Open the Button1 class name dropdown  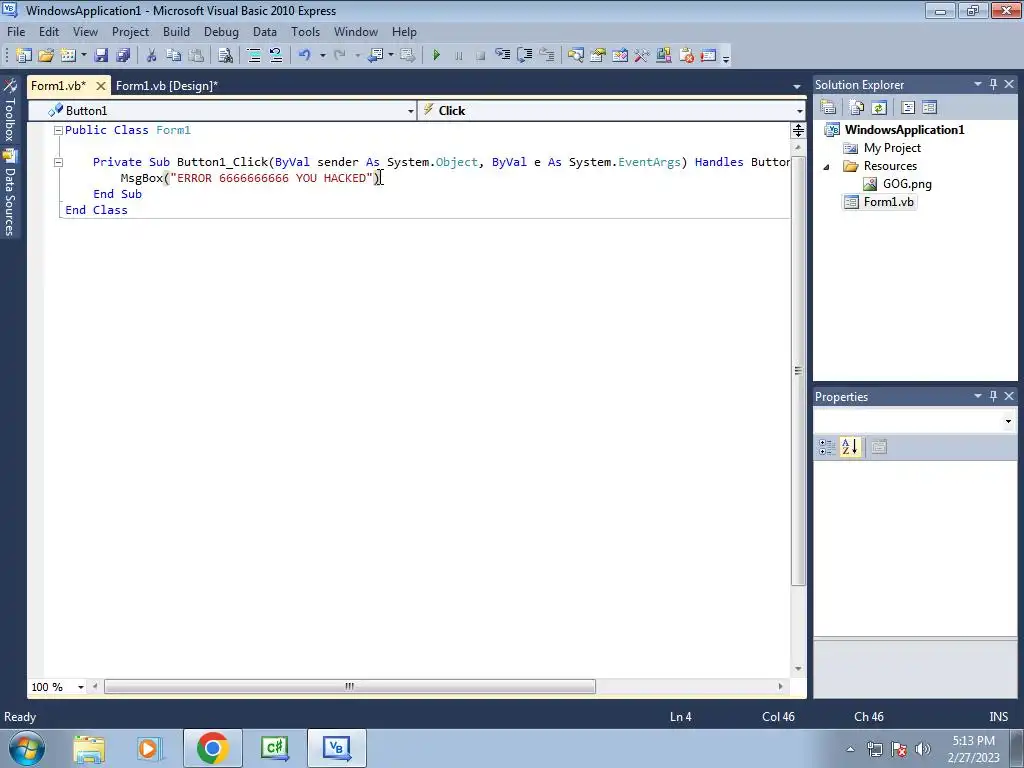pyautogui.click(x=411, y=111)
